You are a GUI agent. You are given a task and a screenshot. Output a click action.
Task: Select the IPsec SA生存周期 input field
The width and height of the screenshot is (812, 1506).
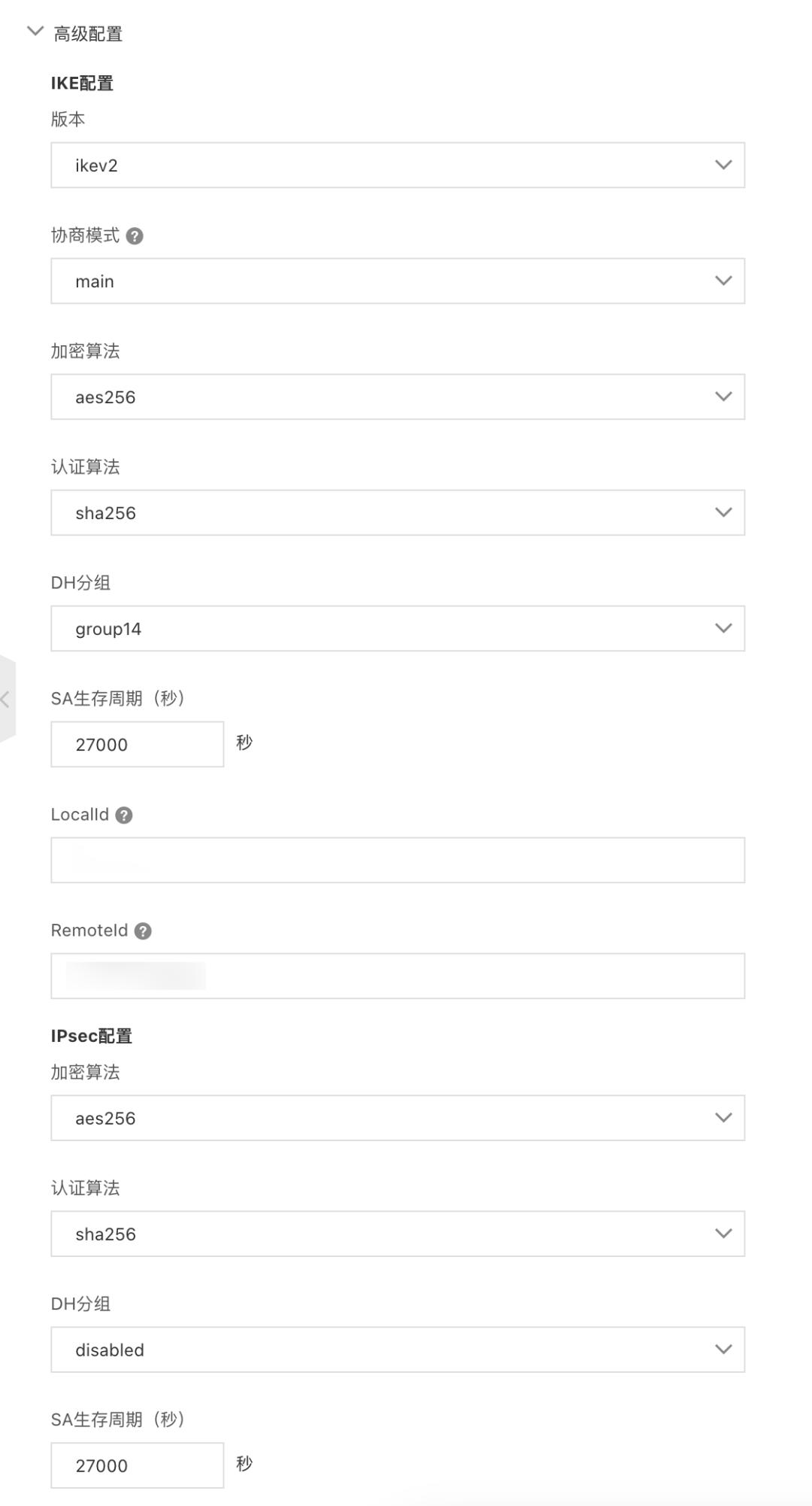[x=137, y=1465]
